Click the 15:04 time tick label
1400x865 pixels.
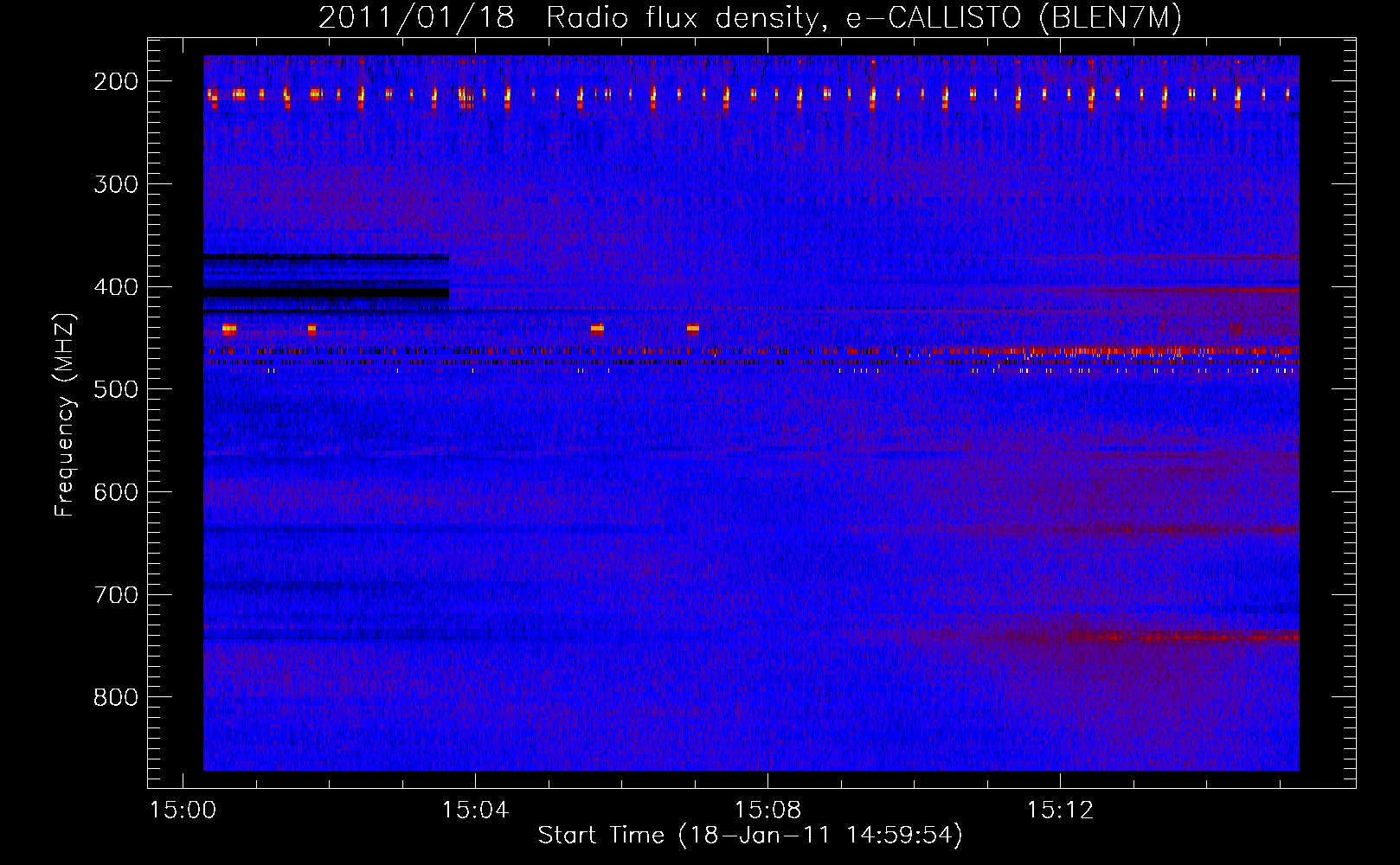tap(475, 811)
